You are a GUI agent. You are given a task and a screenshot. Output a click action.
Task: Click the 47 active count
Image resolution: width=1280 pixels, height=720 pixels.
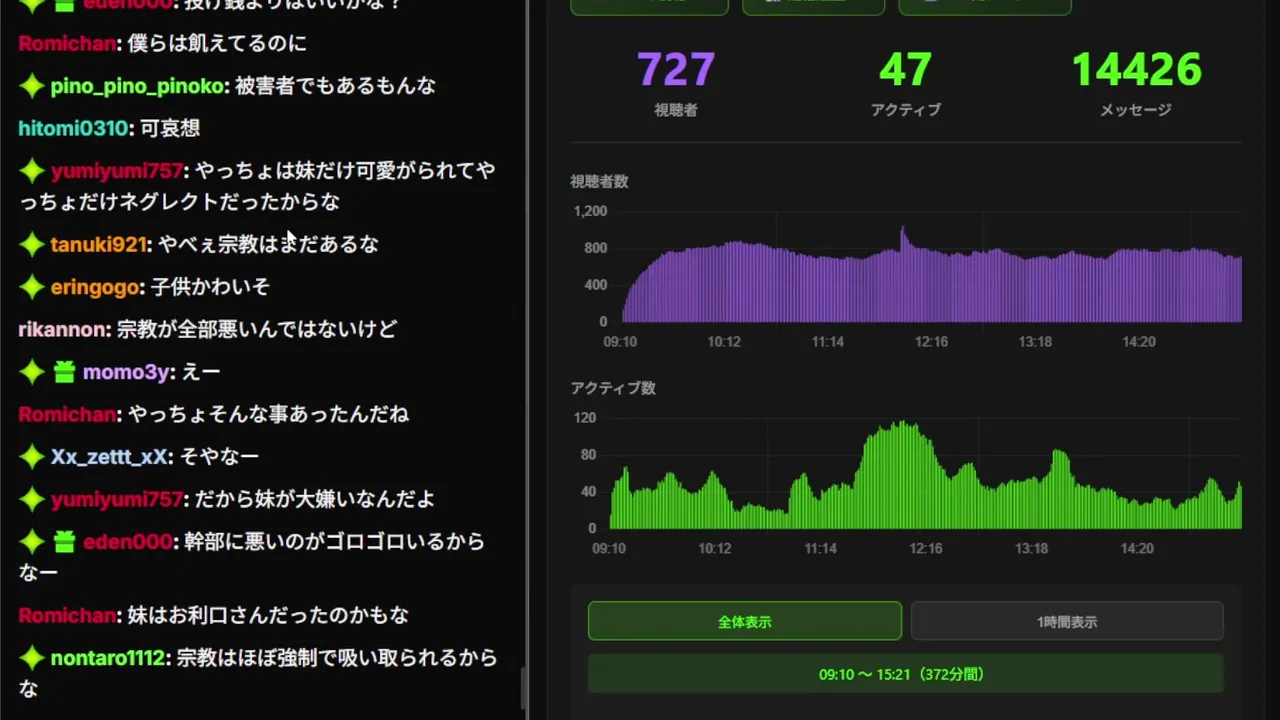[x=906, y=70]
